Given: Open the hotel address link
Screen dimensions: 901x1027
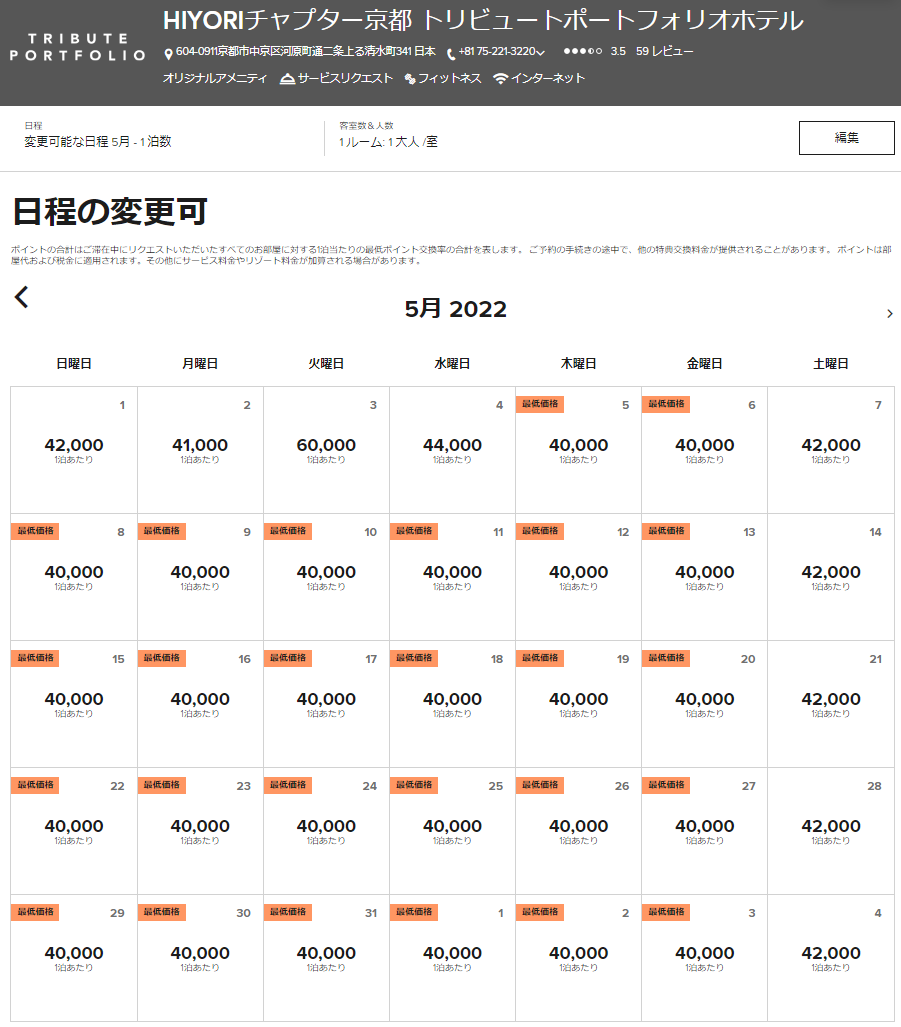Looking at the screenshot, I should click(305, 52).
